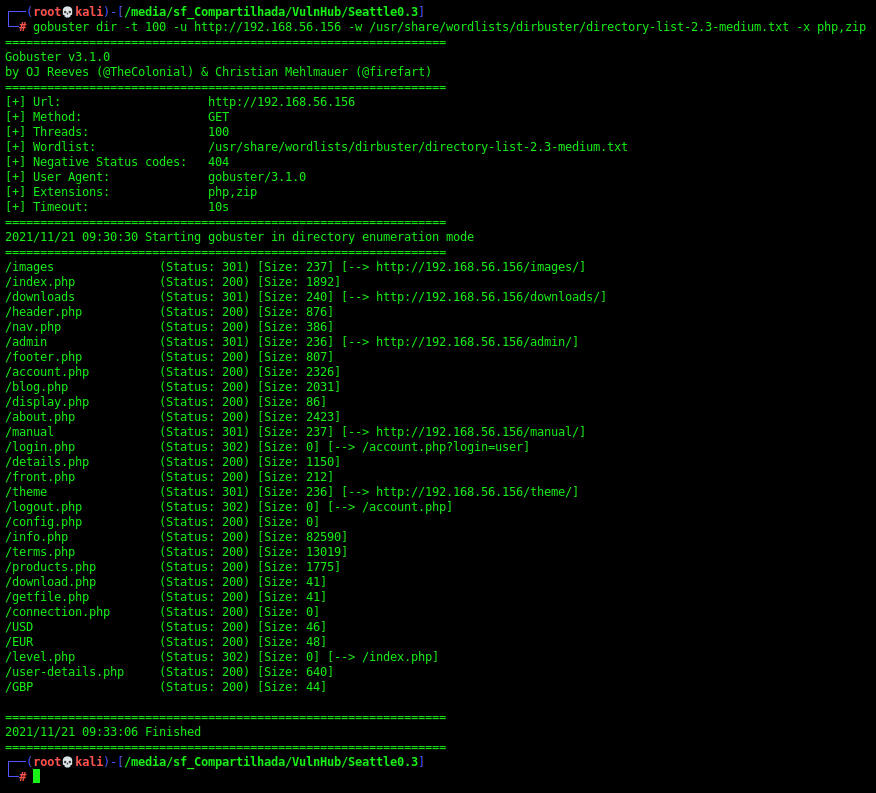
Task: Click the /download.php result path
Action: pos(51,582)
